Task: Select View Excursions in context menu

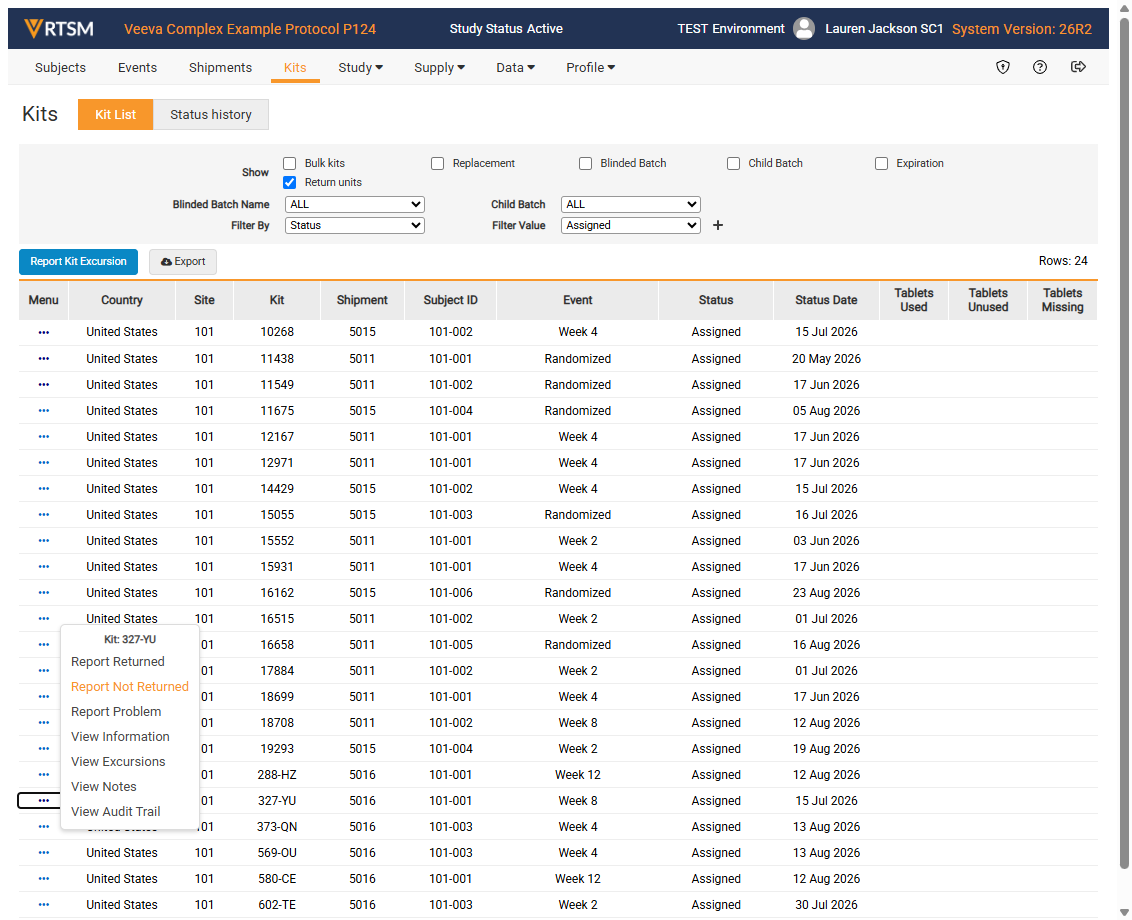Action: tap(118, 762)
